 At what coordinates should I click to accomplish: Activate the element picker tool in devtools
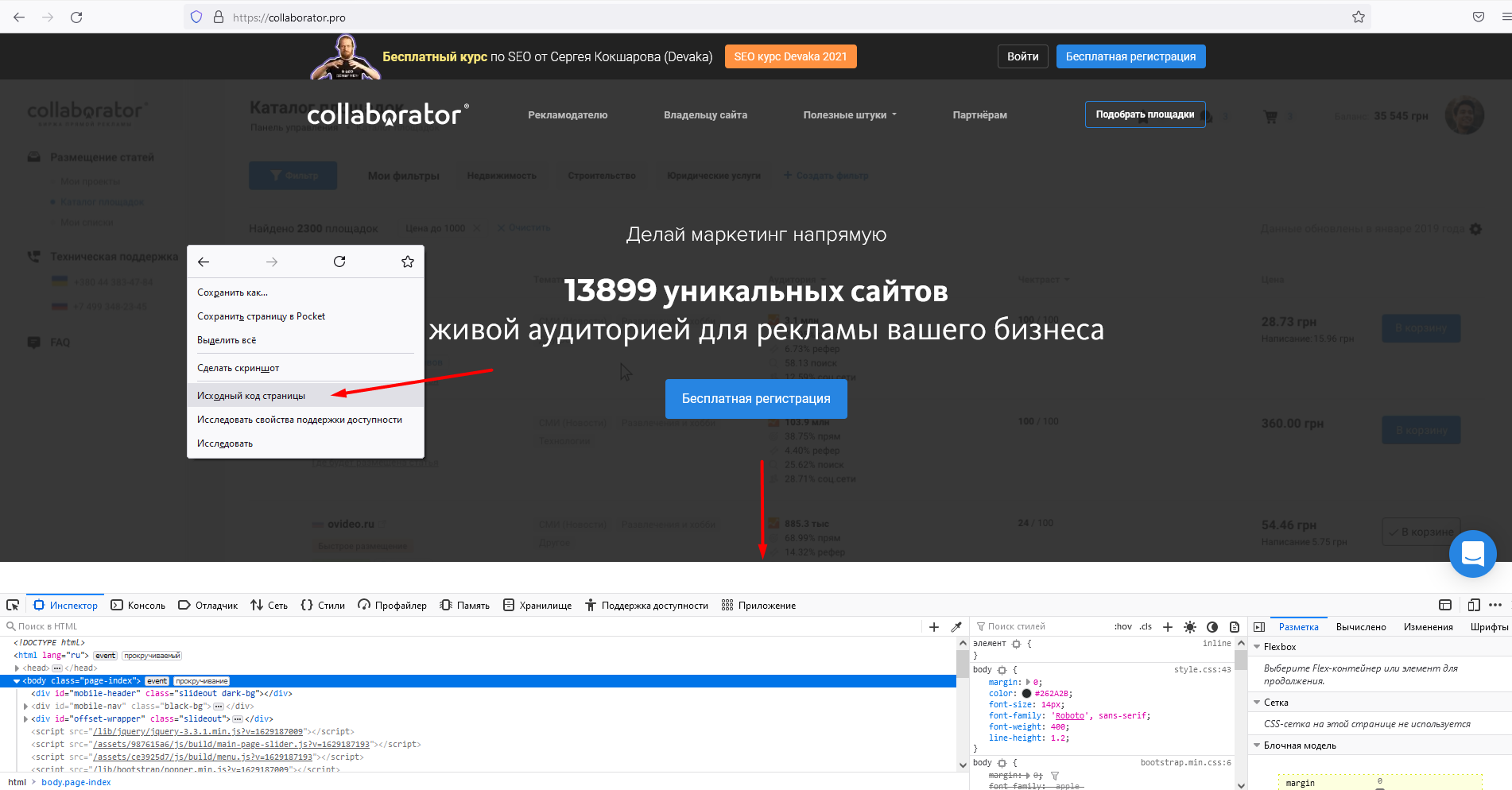tap(13, 605)
